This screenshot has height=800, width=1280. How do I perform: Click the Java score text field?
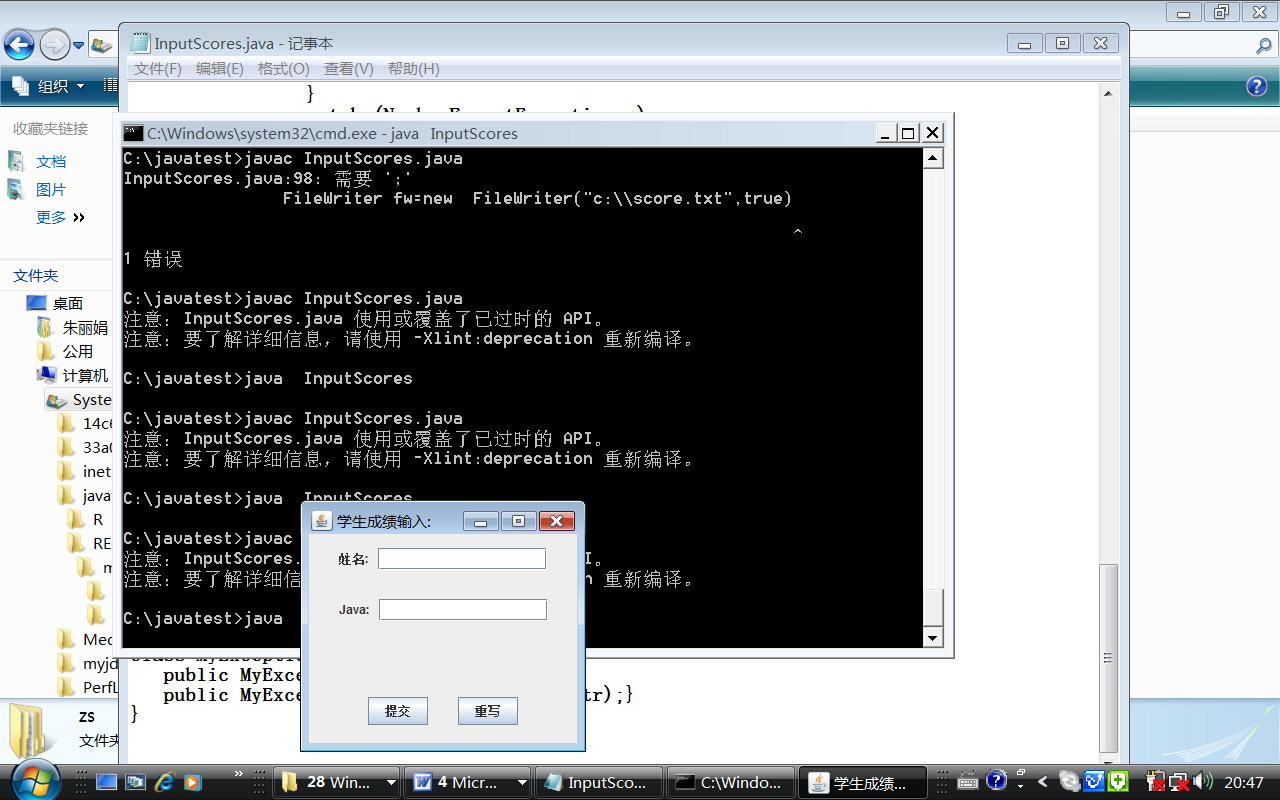click(463, 609)
